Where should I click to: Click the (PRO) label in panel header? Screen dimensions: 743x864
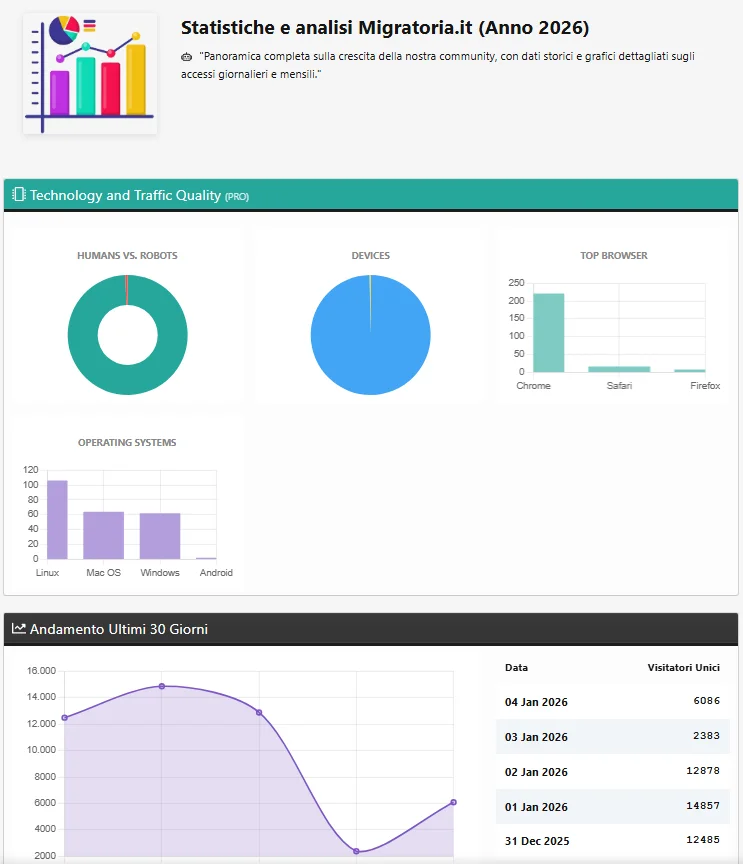[x=237, y=197]
